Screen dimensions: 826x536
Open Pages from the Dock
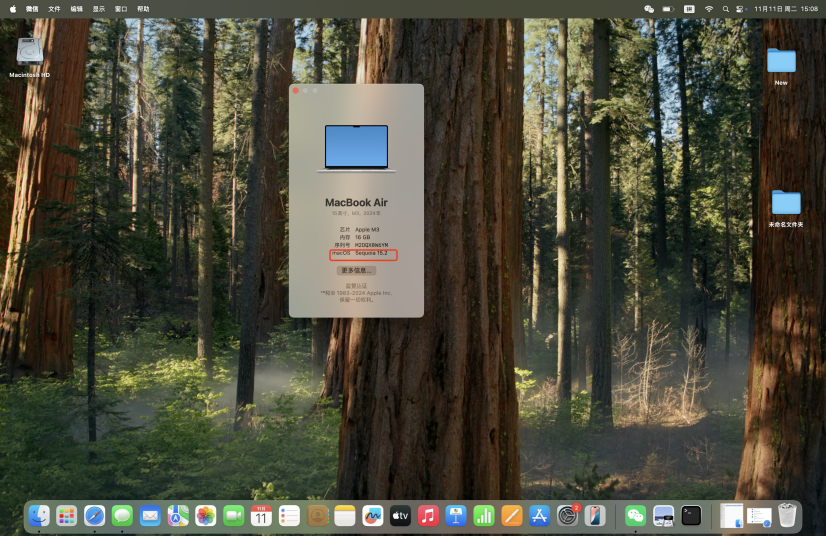[x=512, y=515]
